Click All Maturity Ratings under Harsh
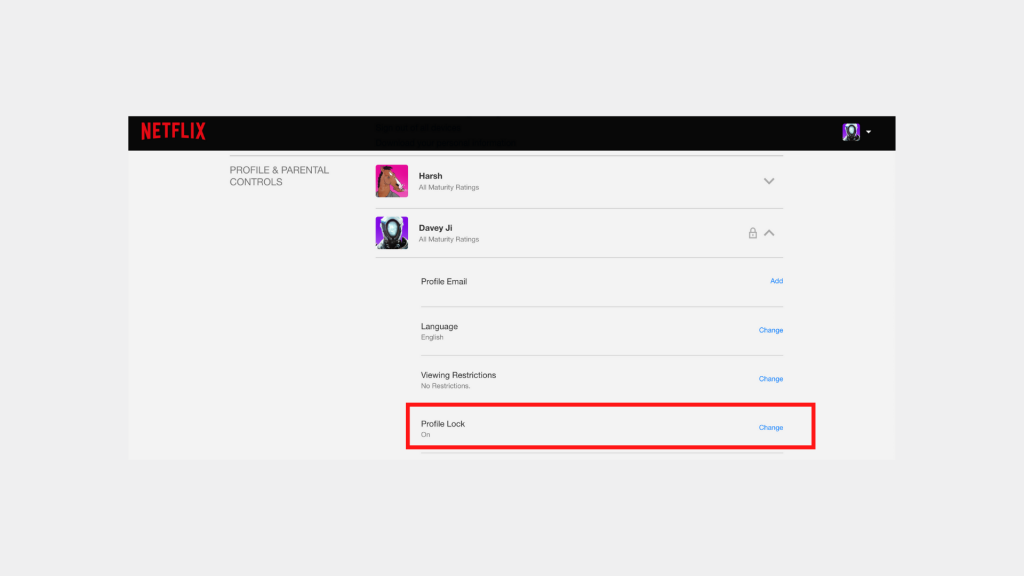 (449, 187)
